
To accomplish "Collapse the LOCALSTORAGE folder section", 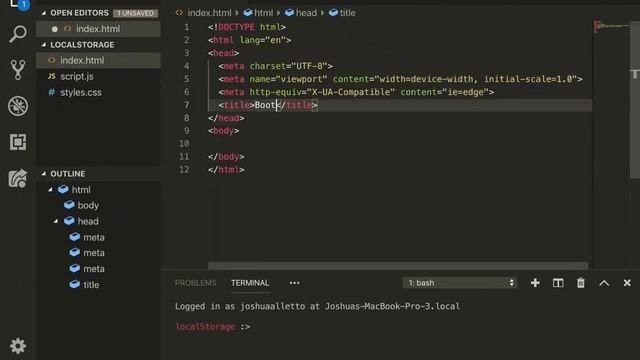I will pos(44,44).
